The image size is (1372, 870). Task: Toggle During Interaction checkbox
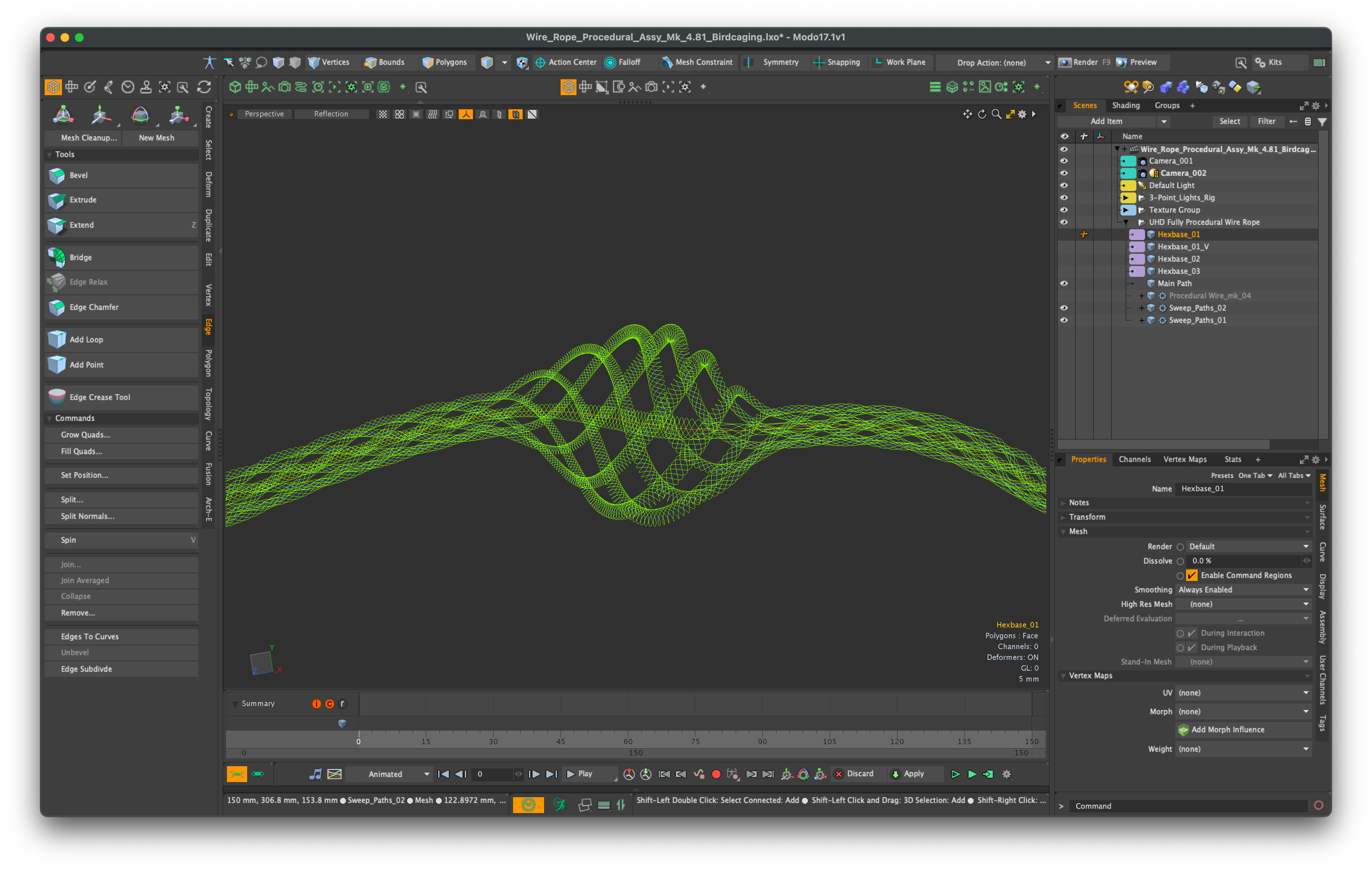click(x=1191, y=633)
